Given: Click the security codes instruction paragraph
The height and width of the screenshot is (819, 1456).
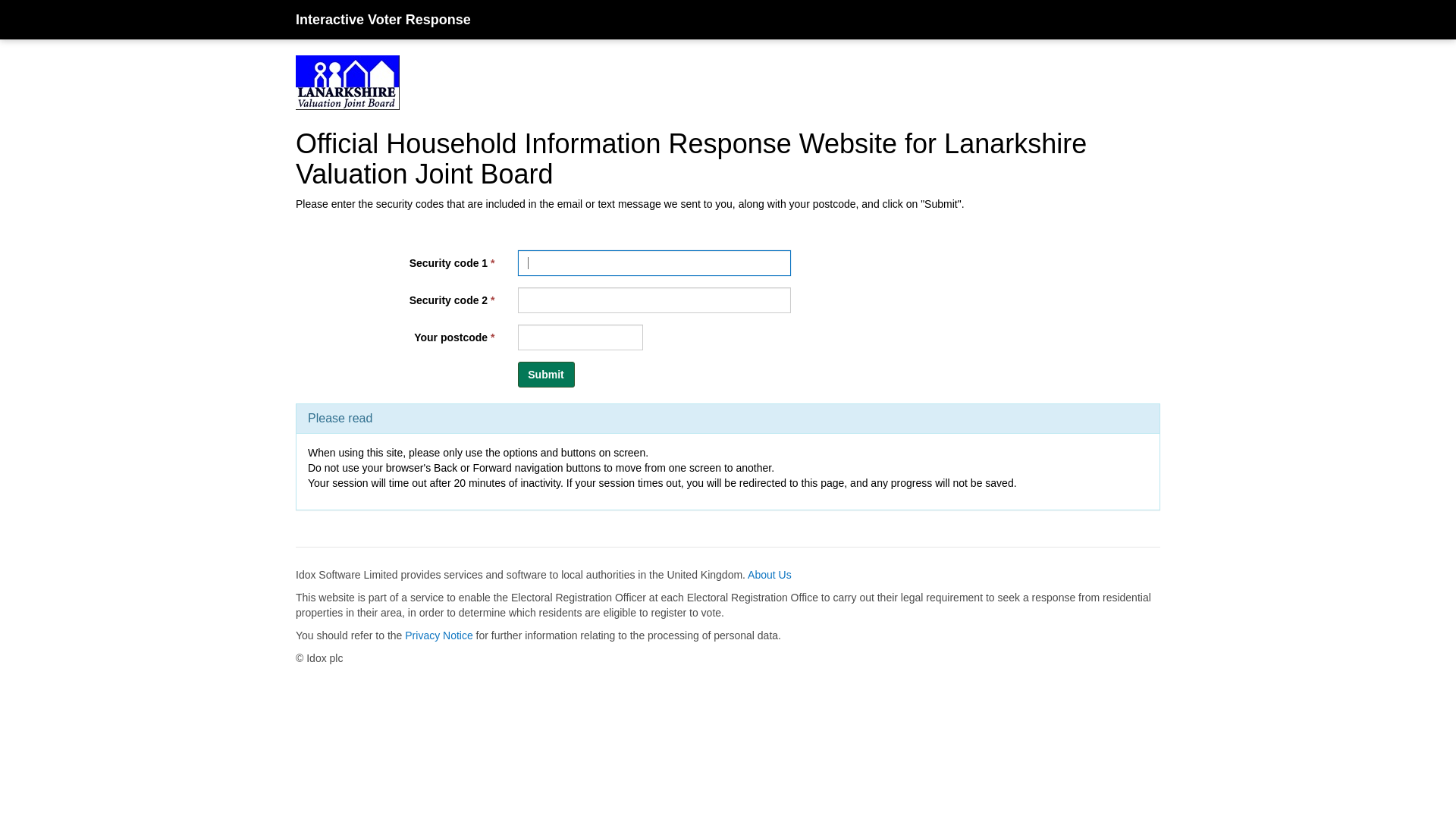Looking at the screenshot, I should coord(629,204).
